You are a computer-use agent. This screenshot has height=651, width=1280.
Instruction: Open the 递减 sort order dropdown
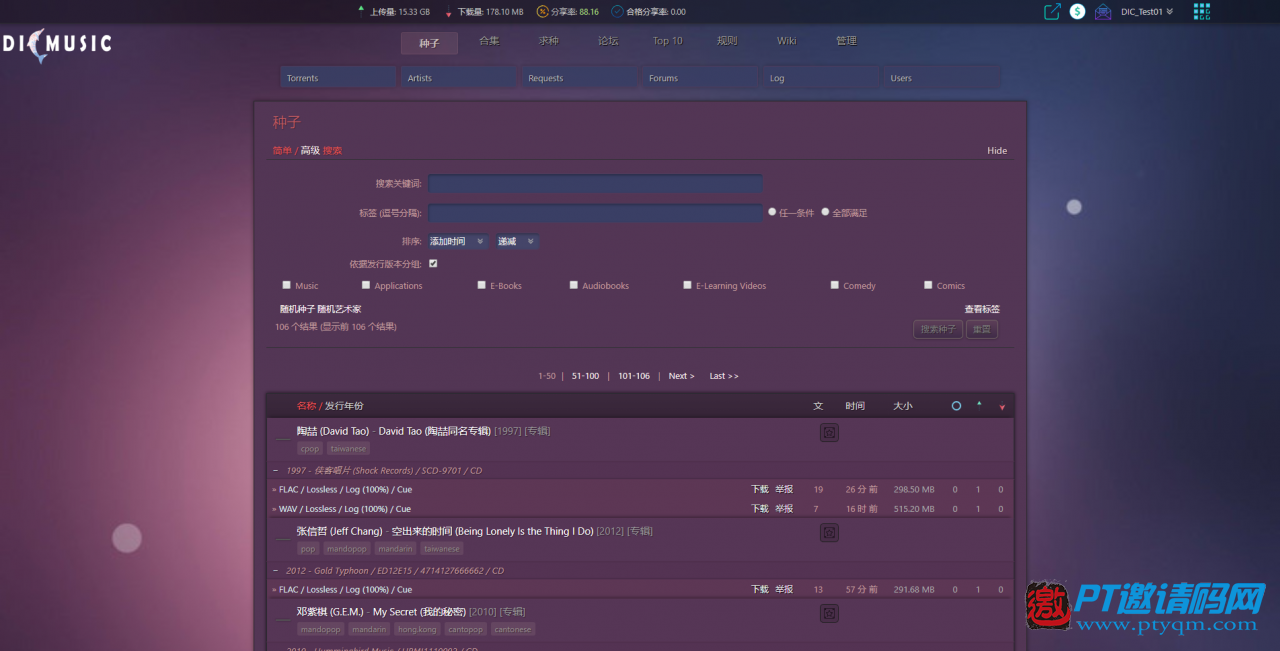click(x=517, y=241)
